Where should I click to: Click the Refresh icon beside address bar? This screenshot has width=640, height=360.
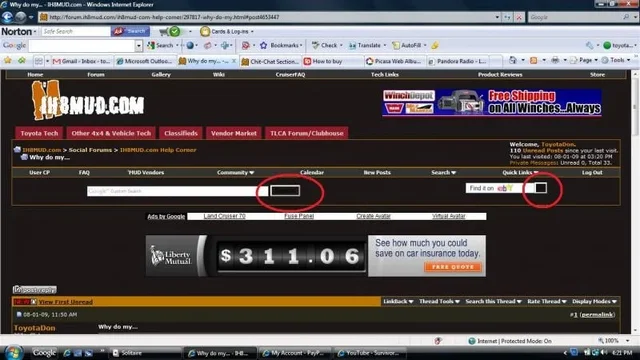(507, 17)
